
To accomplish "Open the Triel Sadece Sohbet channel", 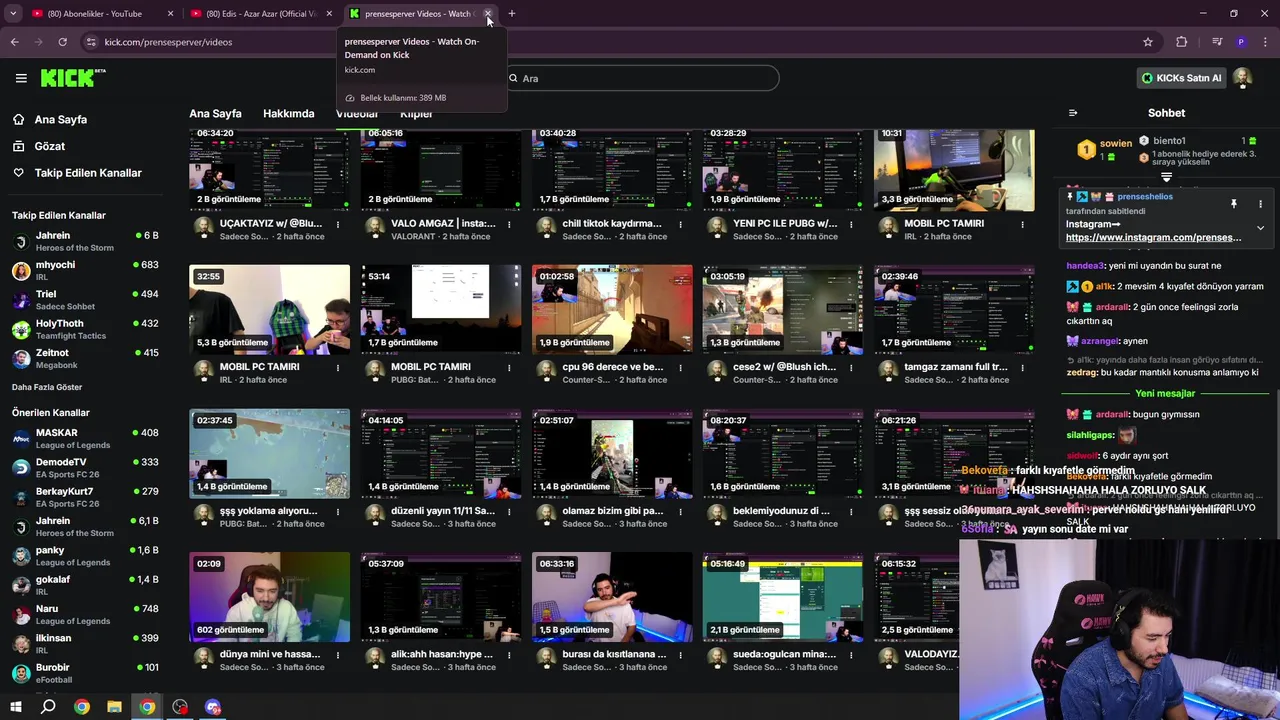I will (85, 300).
